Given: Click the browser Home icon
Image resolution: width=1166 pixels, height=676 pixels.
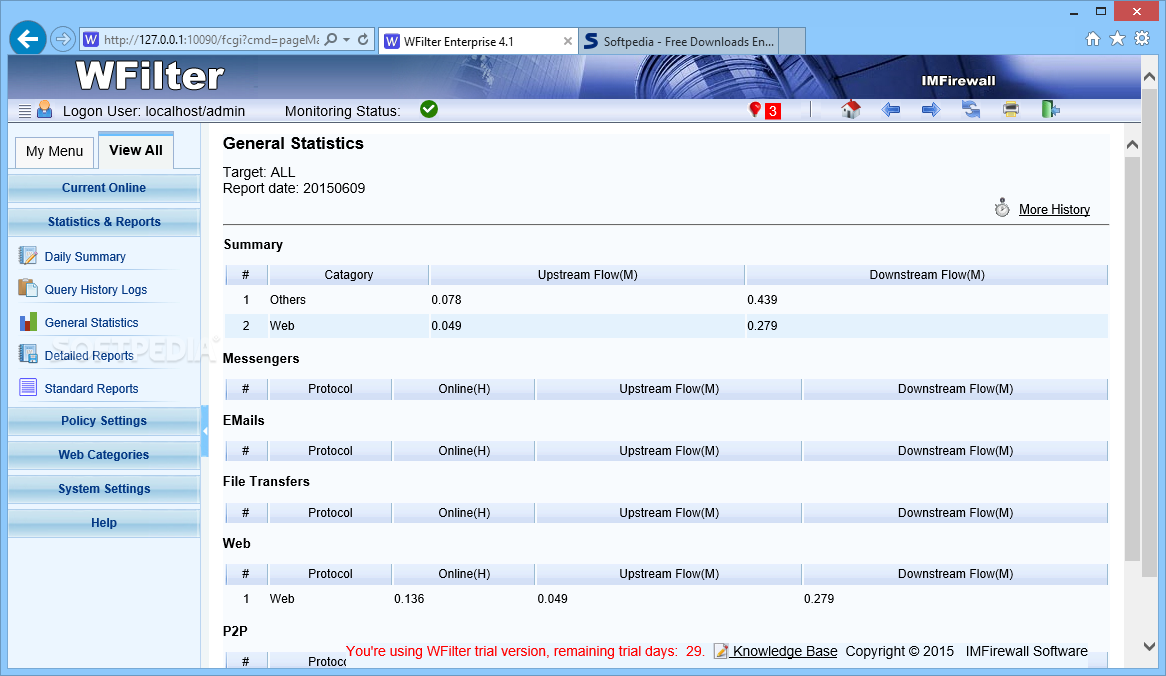Looking at the screenshot, I should coord(1092,39).
